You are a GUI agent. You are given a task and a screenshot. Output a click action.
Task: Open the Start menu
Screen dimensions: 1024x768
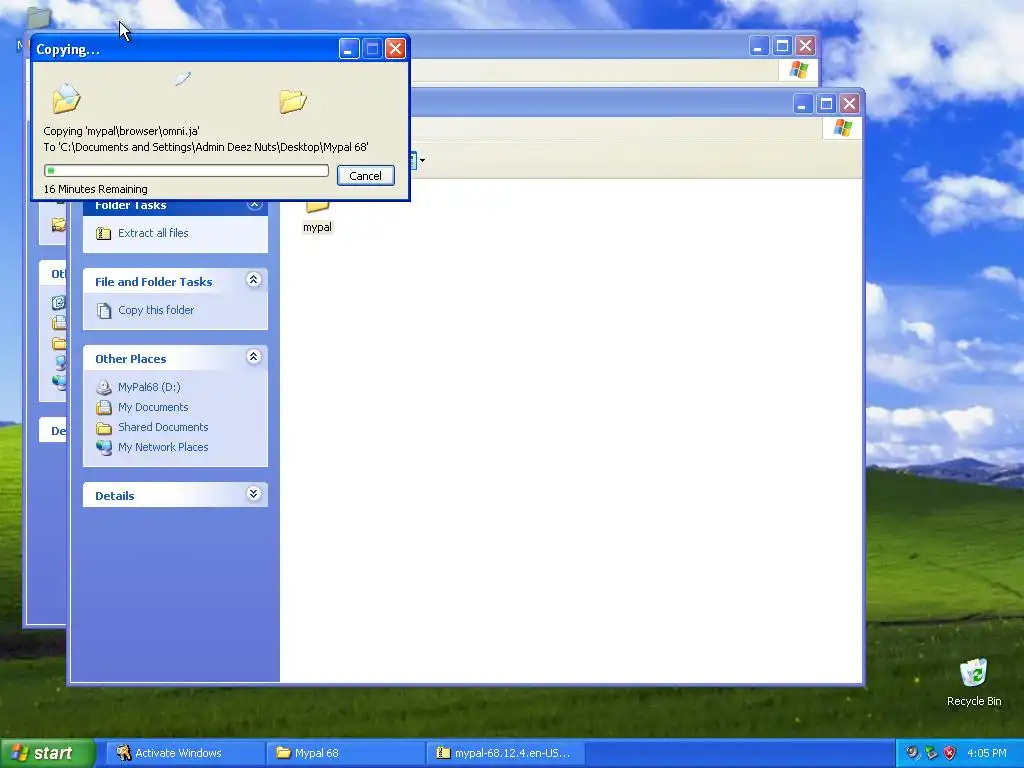[47, 753]
